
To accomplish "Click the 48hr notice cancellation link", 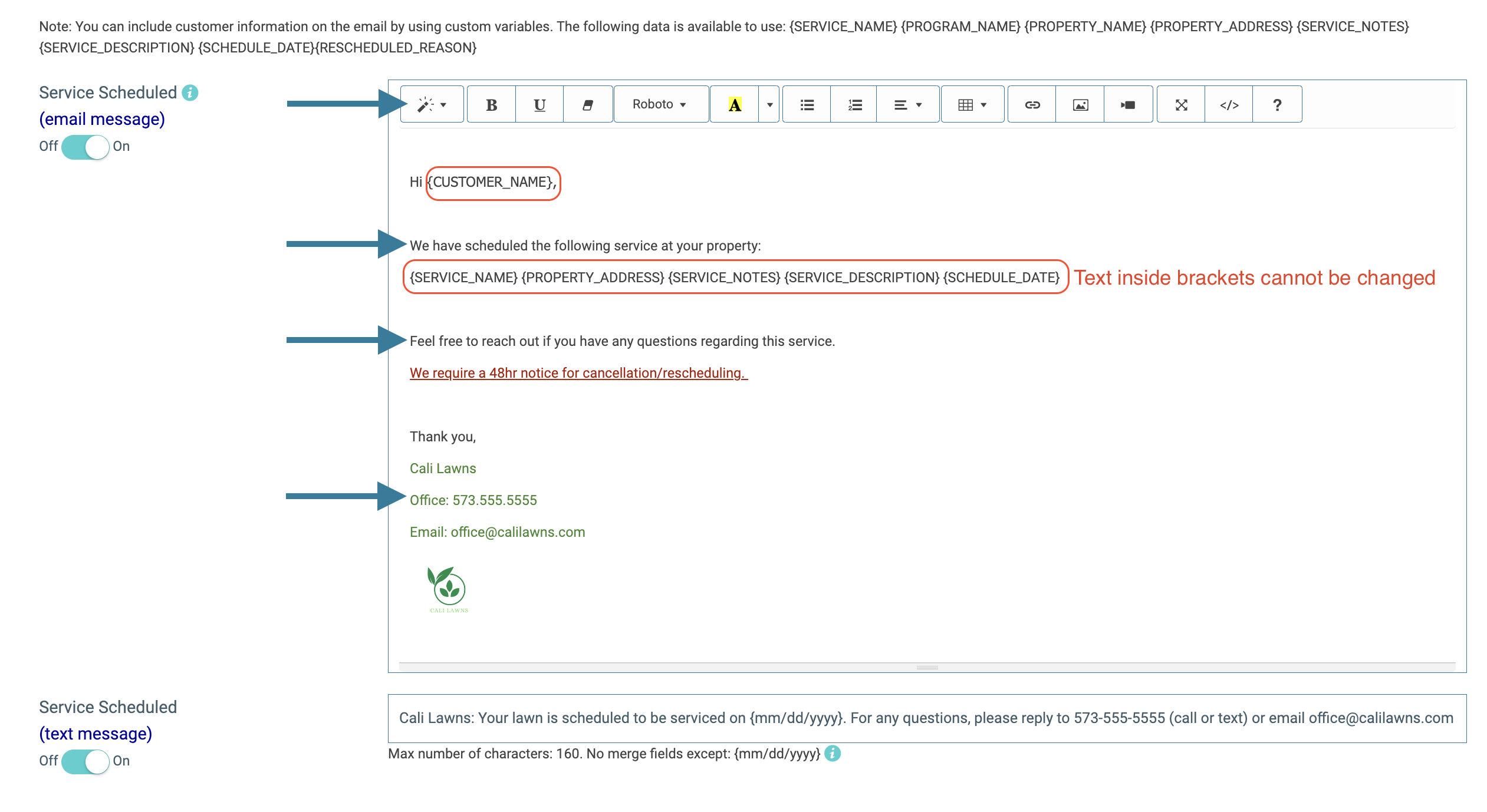I will pos(578,373).
